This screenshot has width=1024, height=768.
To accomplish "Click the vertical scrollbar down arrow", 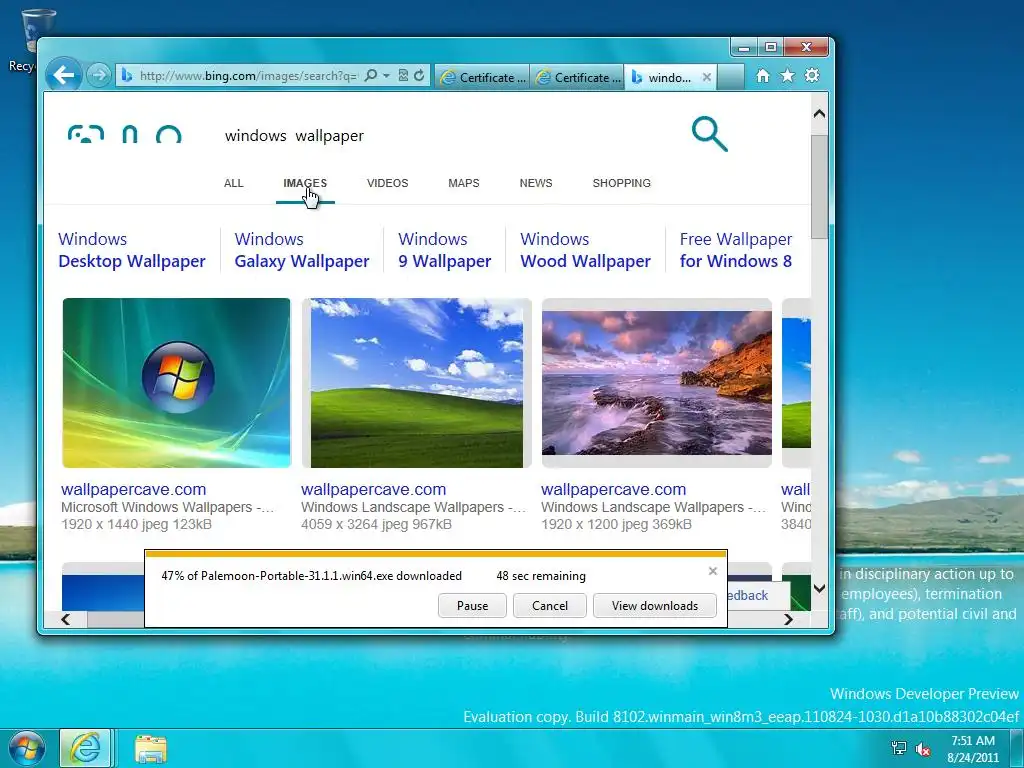I will point(820,588).
